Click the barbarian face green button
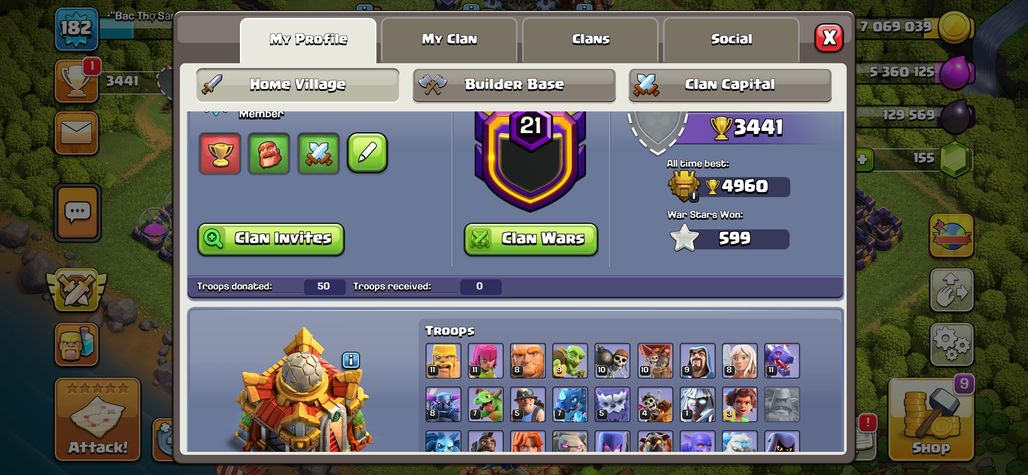Image resolution: width=1028 pixels, height=475 pixels. pos(269,153)
